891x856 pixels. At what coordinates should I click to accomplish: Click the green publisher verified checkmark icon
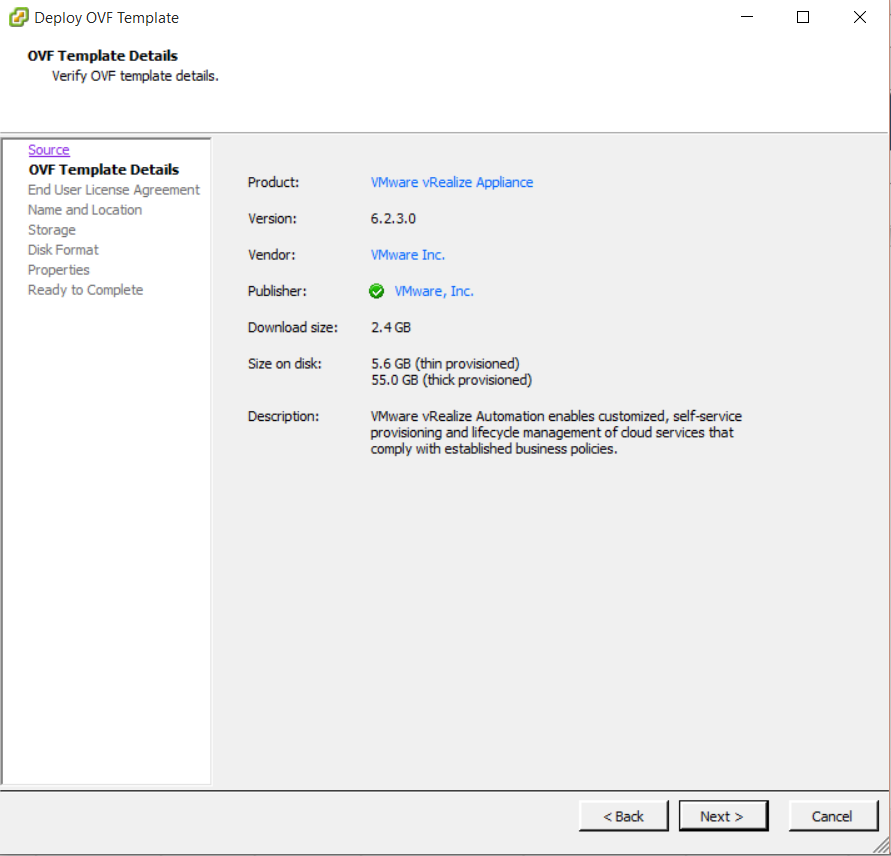[x=376, y=291]
